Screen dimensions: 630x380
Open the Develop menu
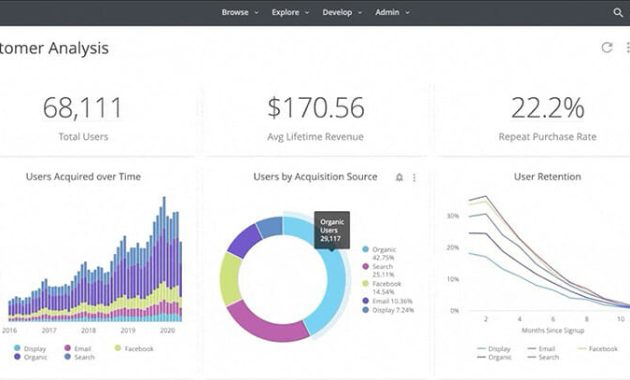(337, 12)
